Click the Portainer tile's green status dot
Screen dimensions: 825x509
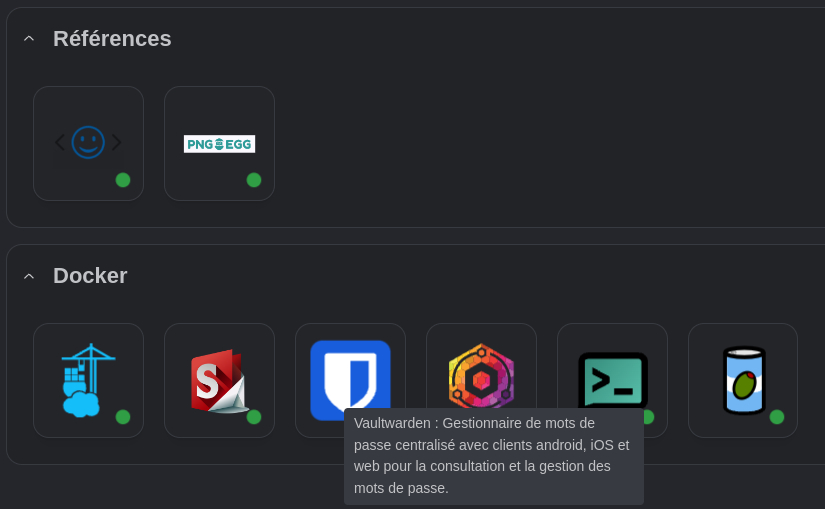click(123, 417)
